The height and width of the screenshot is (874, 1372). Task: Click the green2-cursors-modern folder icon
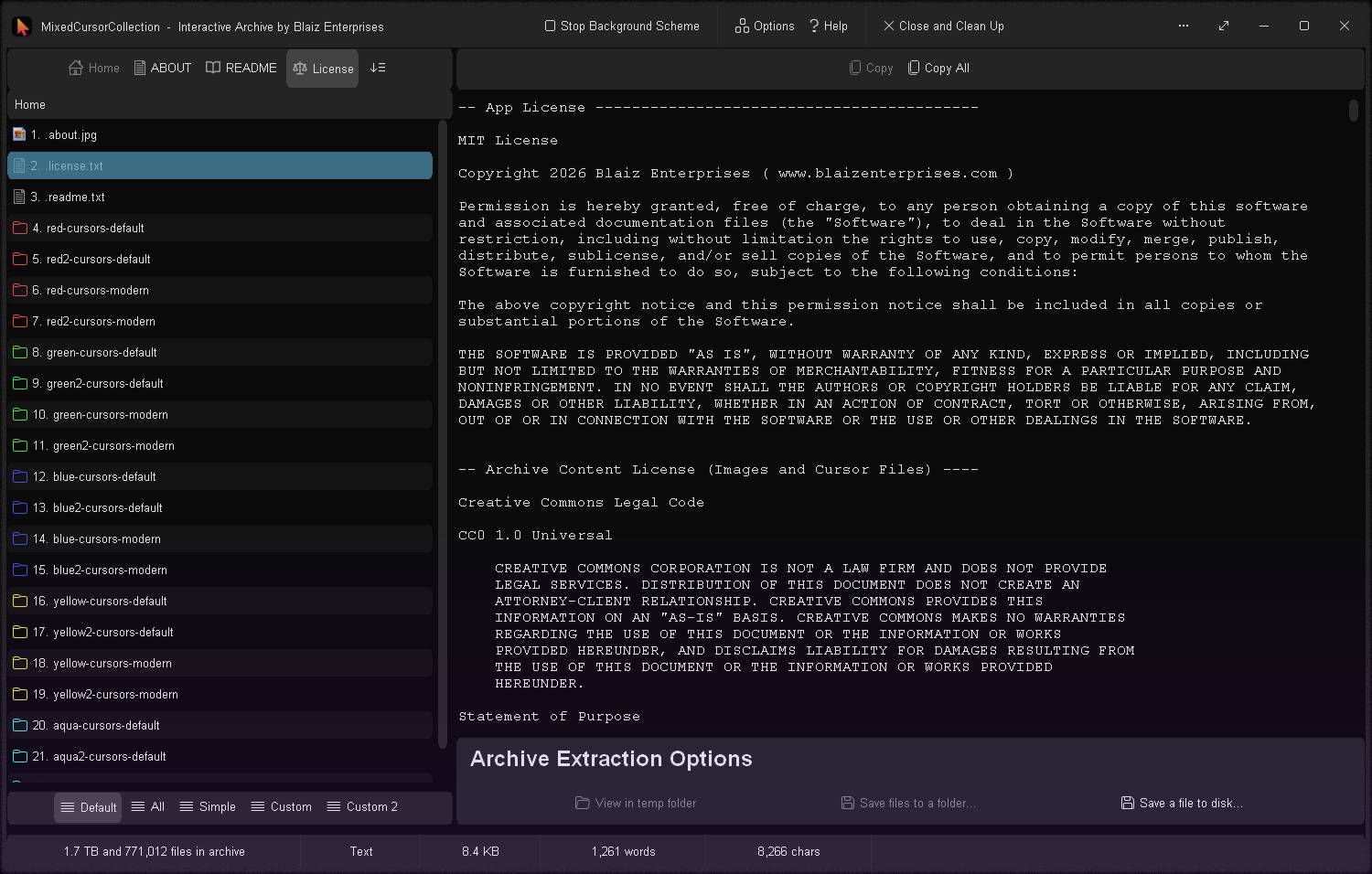point(20,445)
